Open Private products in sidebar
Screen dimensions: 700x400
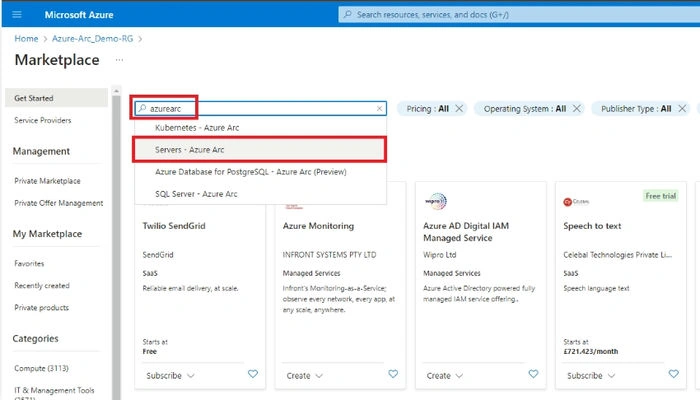point(42,308)
